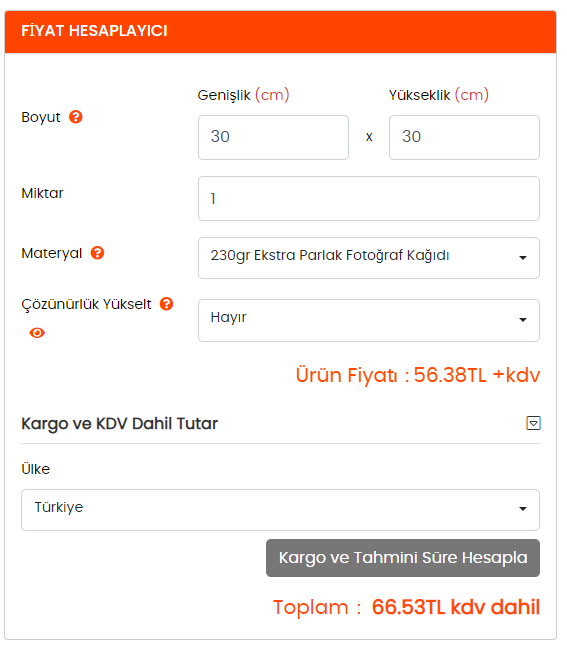Open the Çözünürlük Yükselt question mark icon
The height and width of the screenshot is (655, 567).
click(x=166, y=304)
